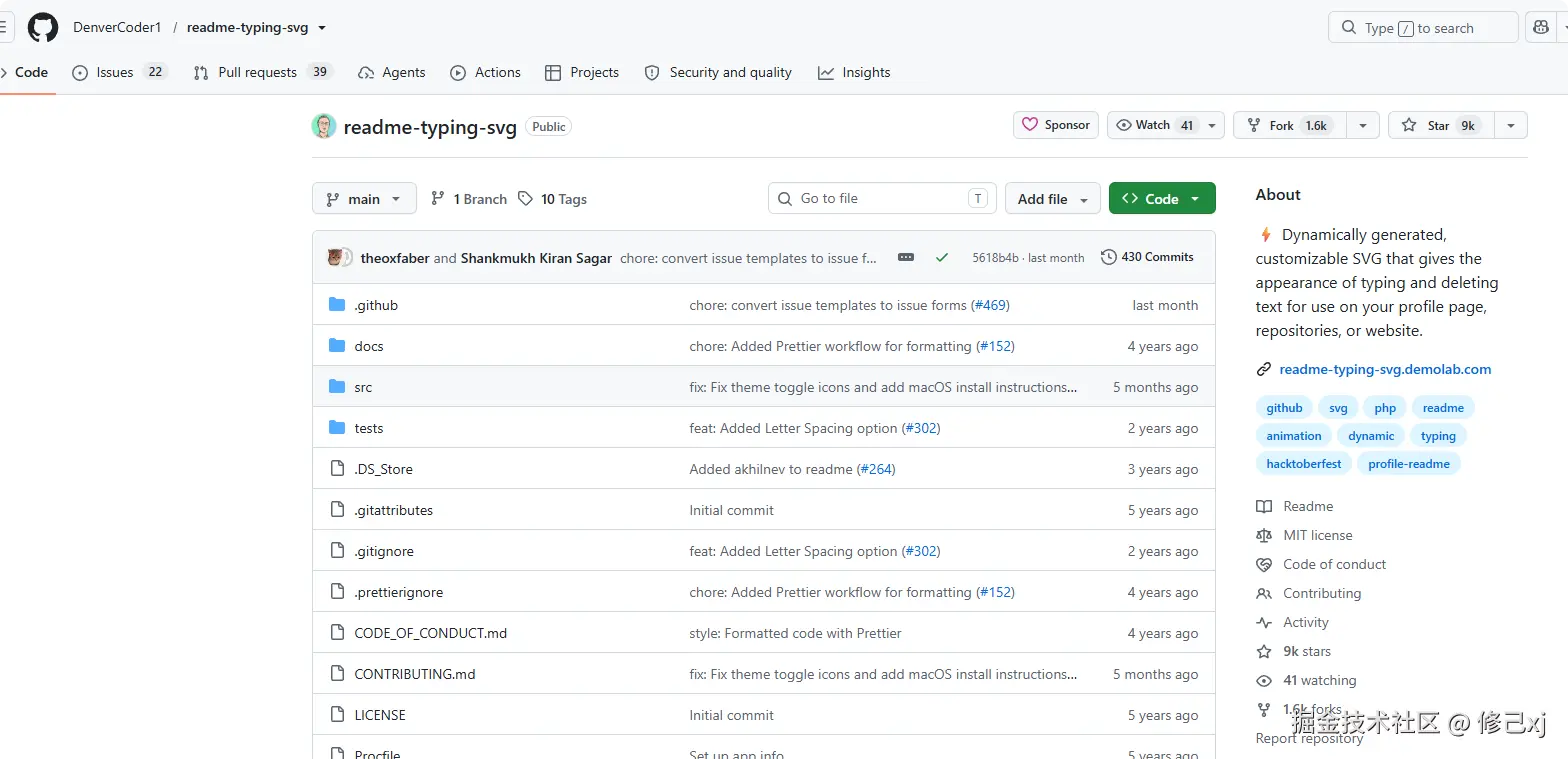
Task: Switch to the Security and quality tab
Action: [718, 72]
